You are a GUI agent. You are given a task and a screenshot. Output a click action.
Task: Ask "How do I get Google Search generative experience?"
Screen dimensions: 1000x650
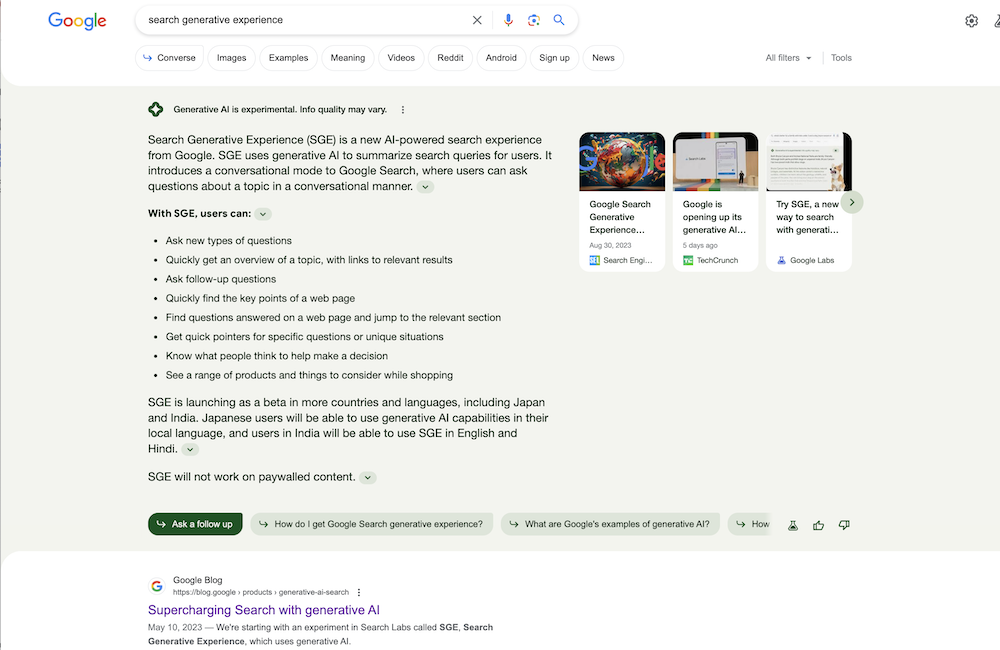click(372, 524)
